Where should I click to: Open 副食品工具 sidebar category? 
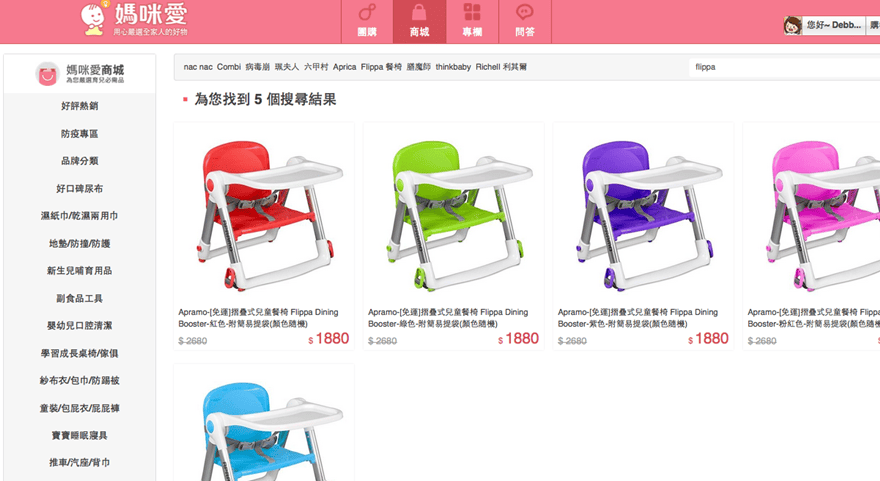tap(80, 299)
